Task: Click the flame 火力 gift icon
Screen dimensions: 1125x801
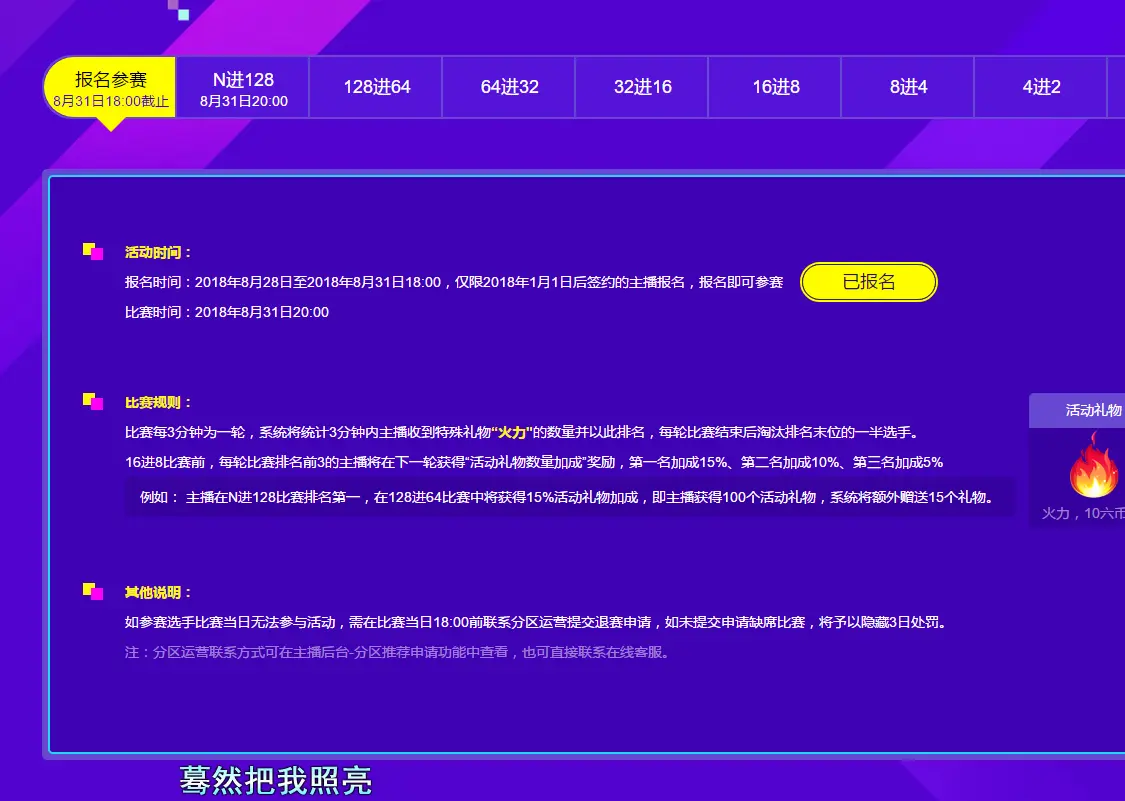Action: coord(1093,464)
